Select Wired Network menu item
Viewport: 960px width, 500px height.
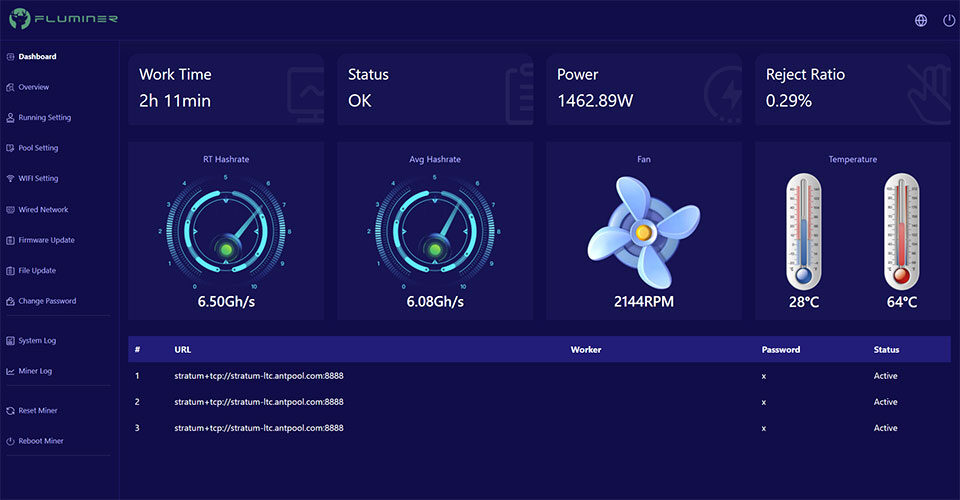coord(43,210)
